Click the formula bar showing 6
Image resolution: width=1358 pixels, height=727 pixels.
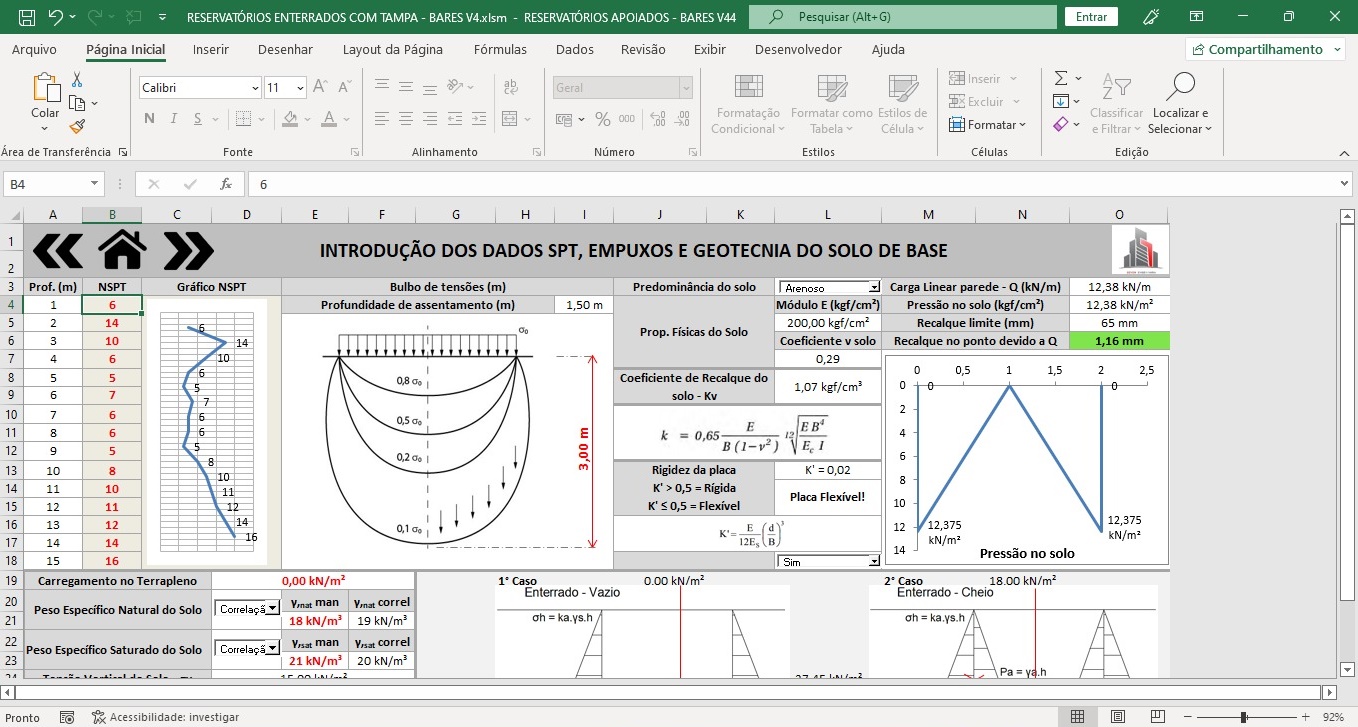pos(795,184)
